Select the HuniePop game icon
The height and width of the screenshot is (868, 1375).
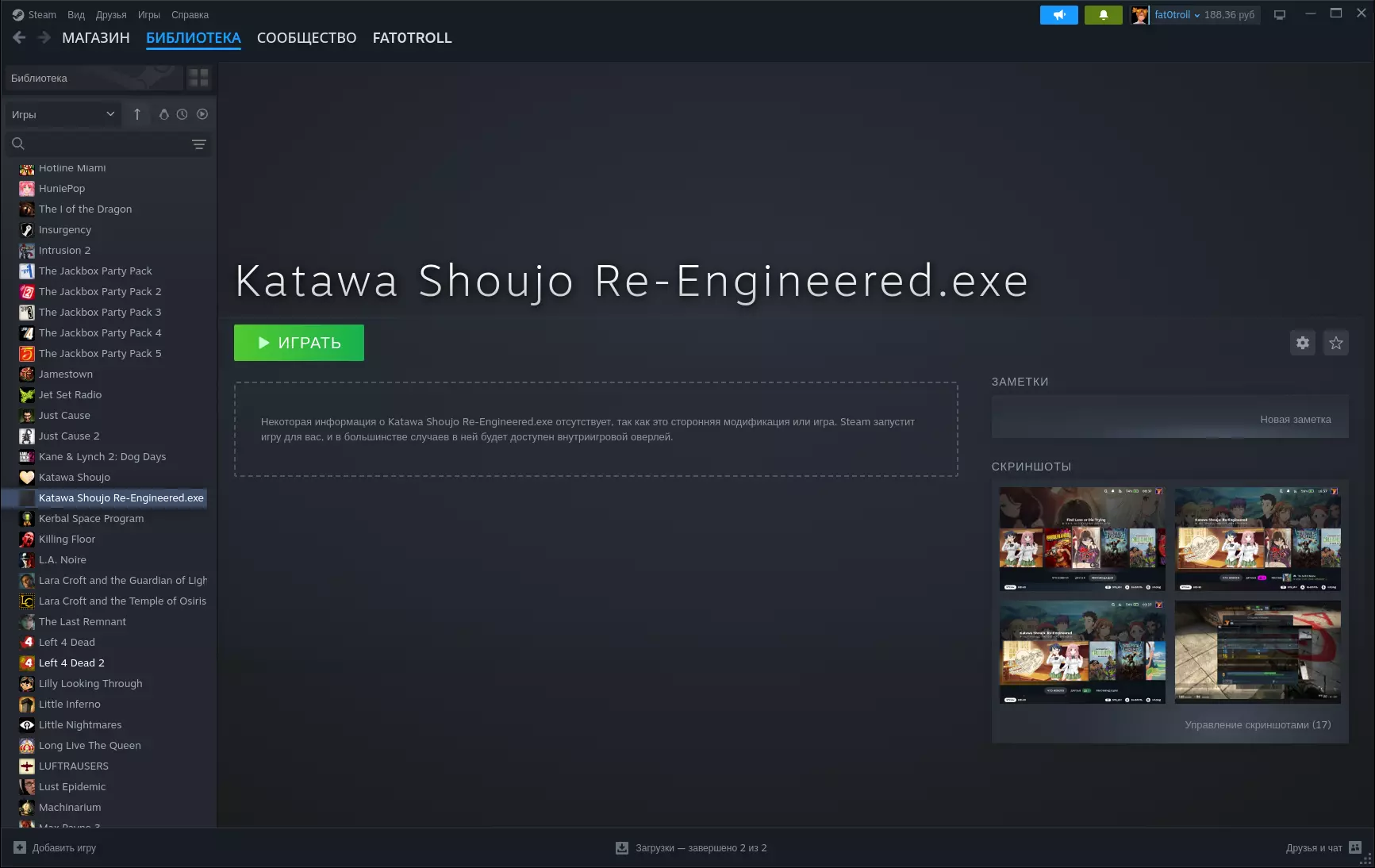click(27, 189)
